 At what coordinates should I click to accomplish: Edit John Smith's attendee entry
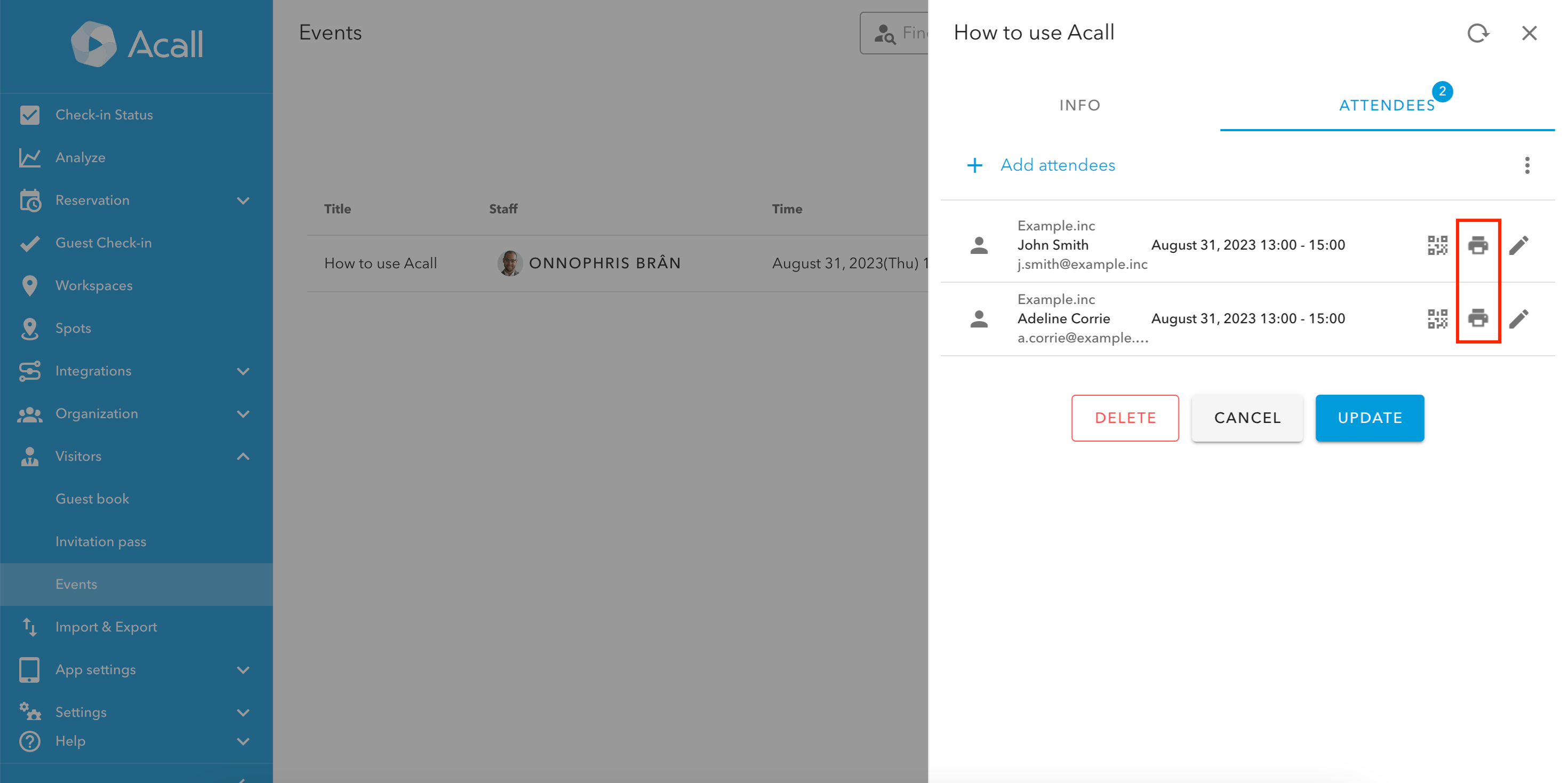tap(1519, 245)
